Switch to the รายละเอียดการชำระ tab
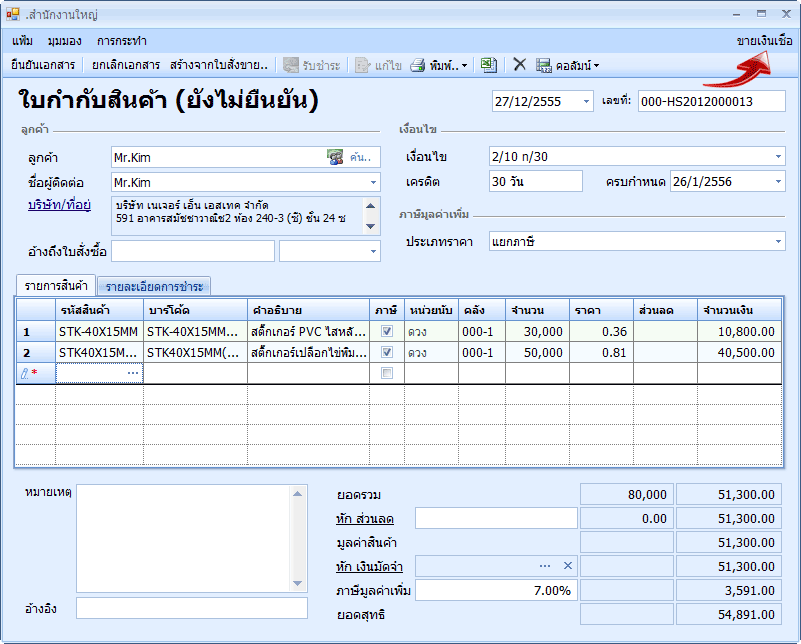Image resolution: width=801 pixels, height=644 pixels. 154,287
